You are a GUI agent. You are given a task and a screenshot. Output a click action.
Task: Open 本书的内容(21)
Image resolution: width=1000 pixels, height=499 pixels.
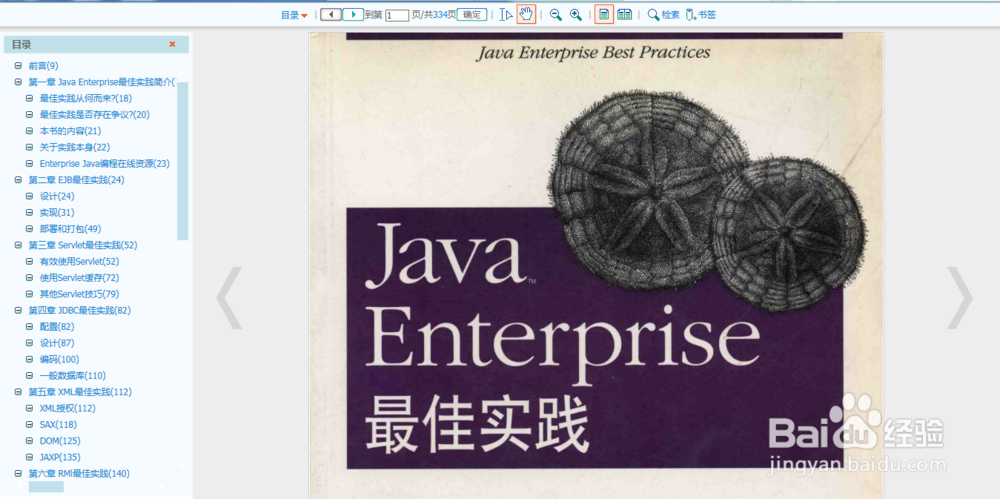[70, 131]
